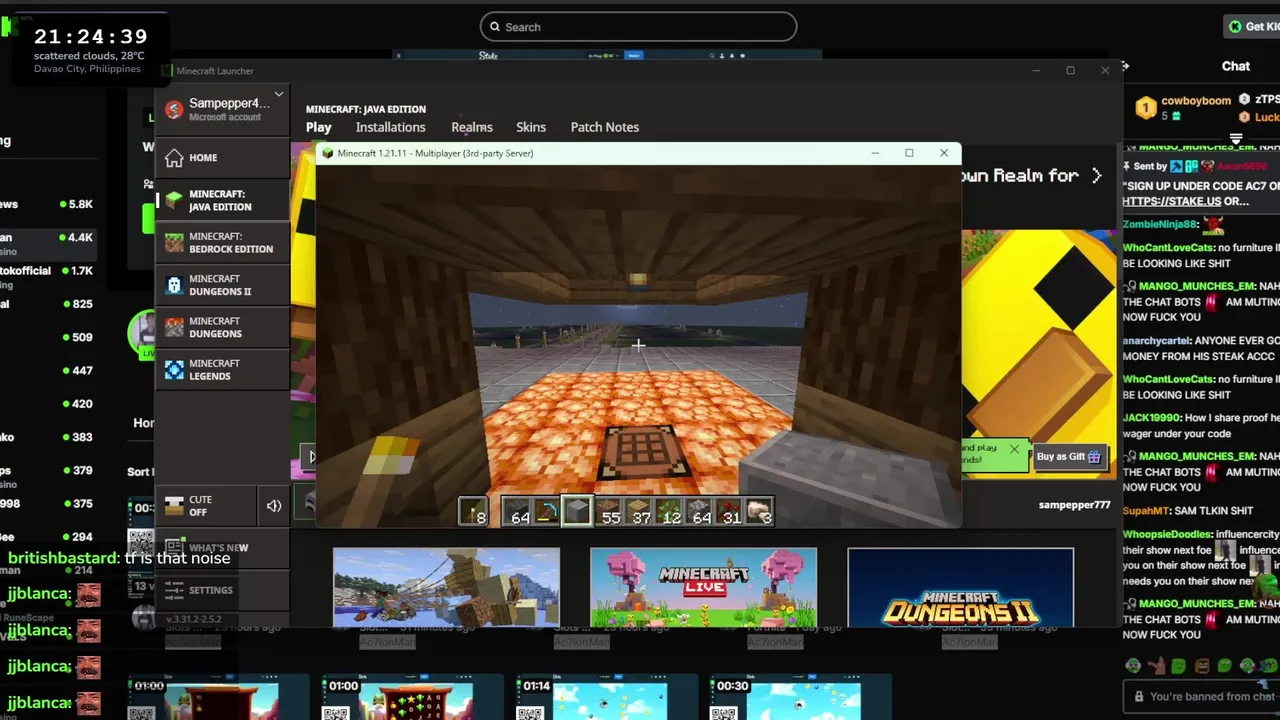Select Minecraft: Java Edition in sidebar

[222, 200]
